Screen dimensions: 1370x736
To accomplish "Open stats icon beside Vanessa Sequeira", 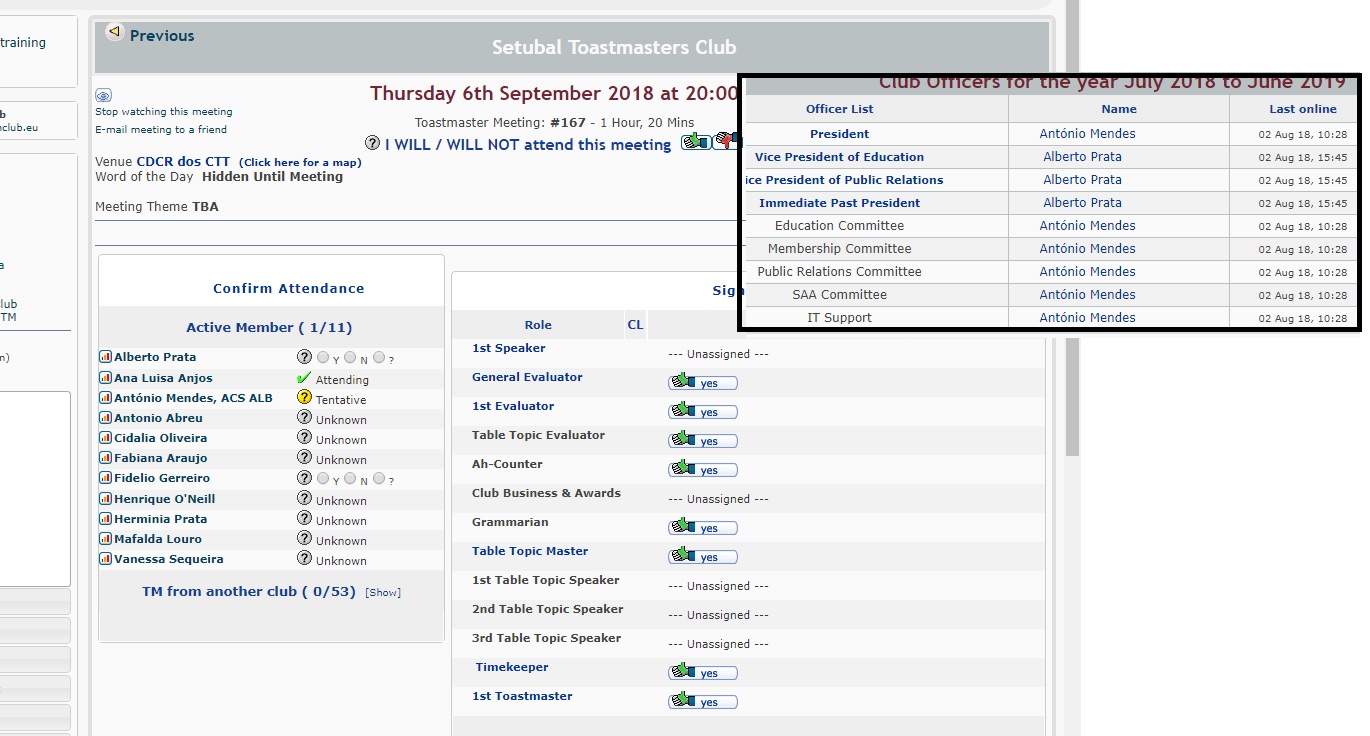I will coord(105,559).
